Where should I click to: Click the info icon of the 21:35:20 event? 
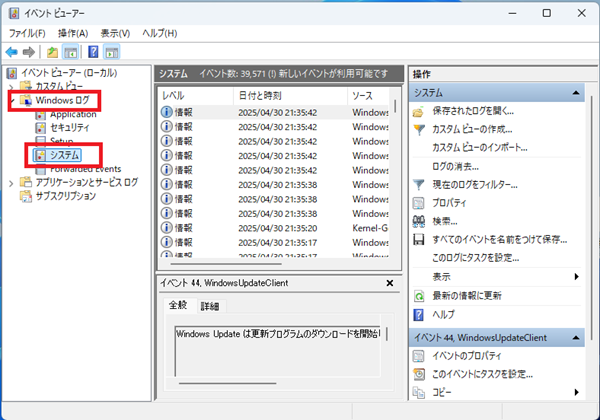pos(166,228)
